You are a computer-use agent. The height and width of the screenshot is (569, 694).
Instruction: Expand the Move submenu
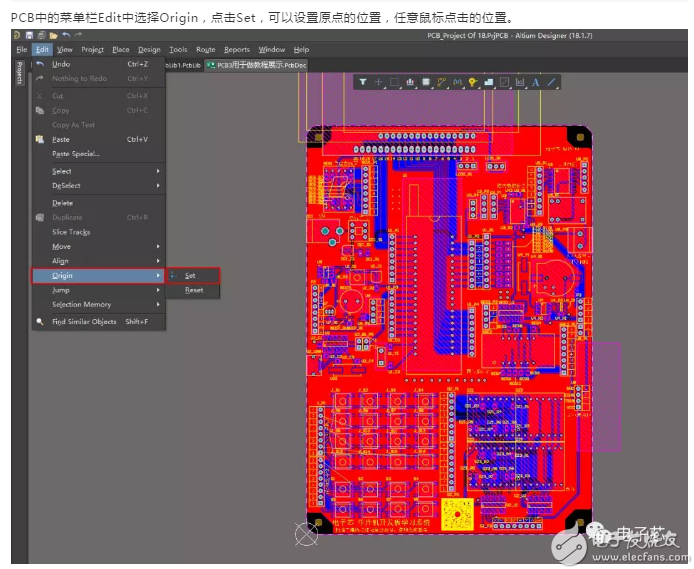click(x=99, y=246)
